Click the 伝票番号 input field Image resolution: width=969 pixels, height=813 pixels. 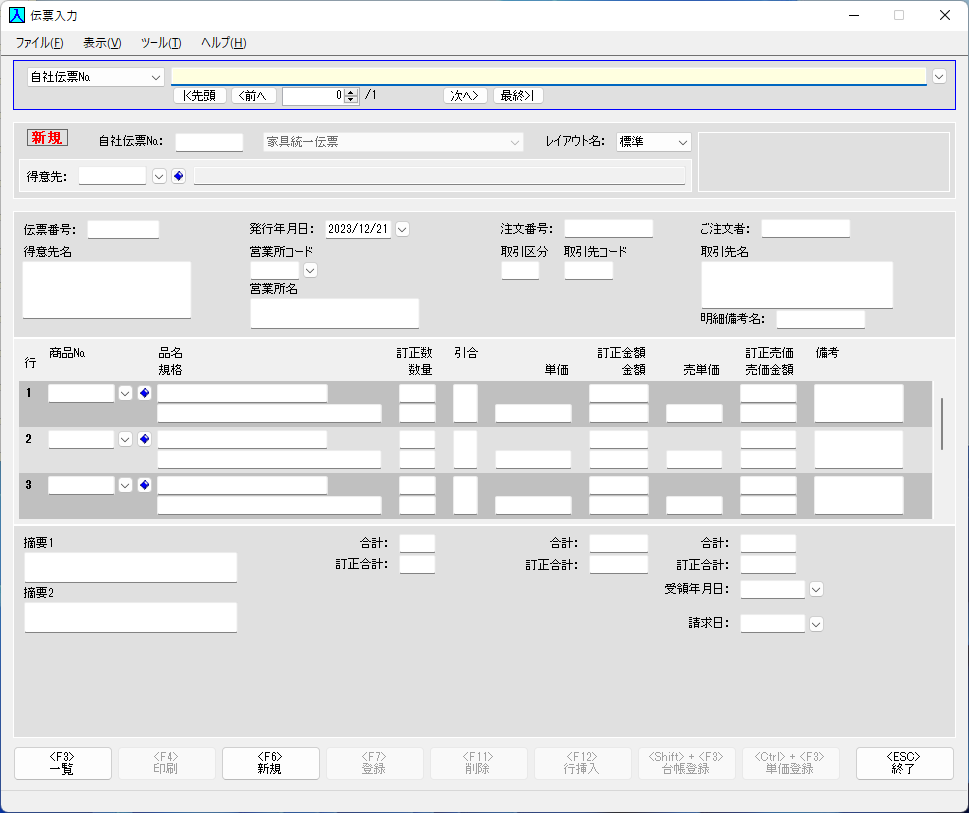click(123, 229)
